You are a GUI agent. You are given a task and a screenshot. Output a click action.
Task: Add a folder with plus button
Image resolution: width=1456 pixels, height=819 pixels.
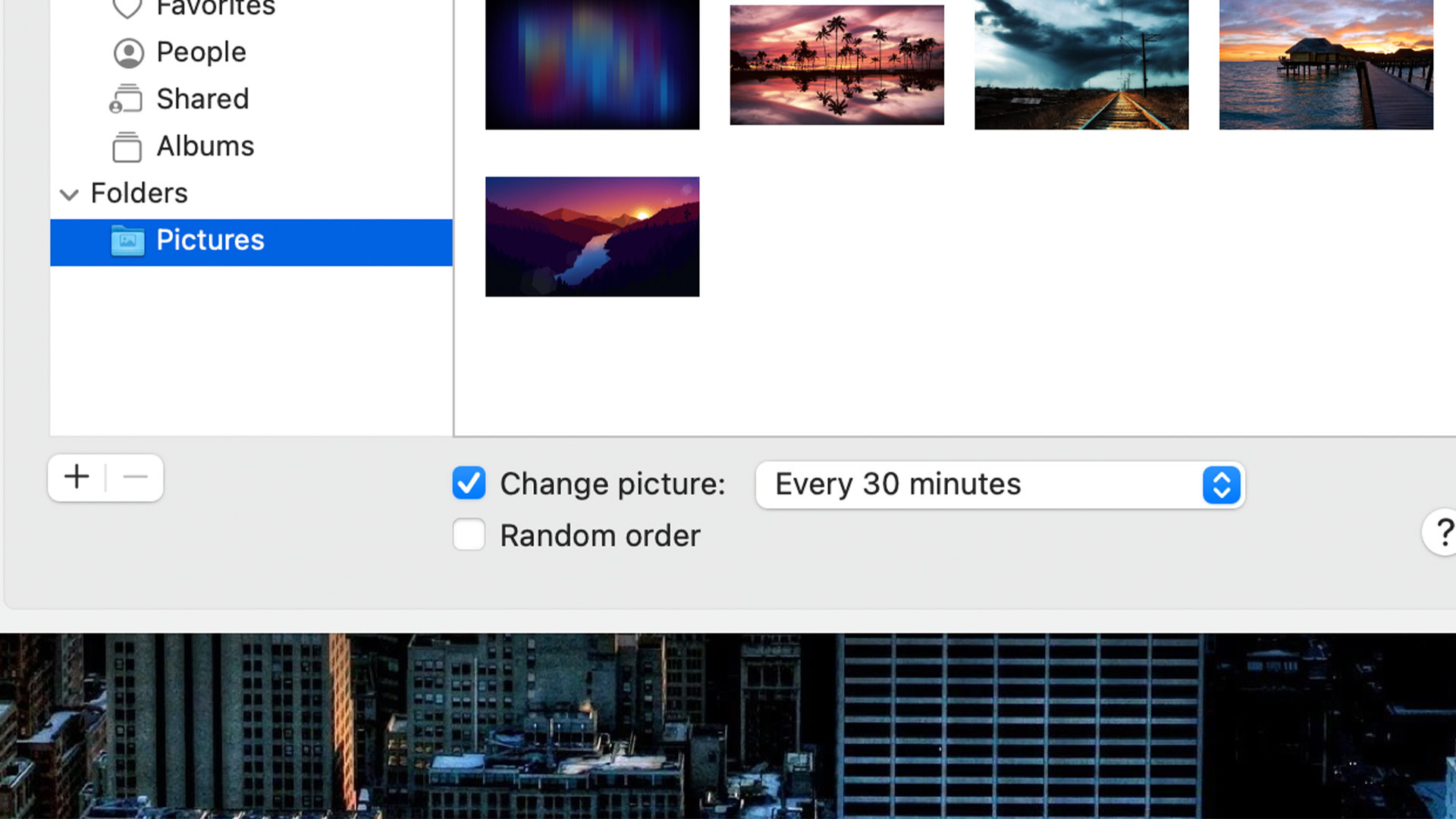(77, 478)
